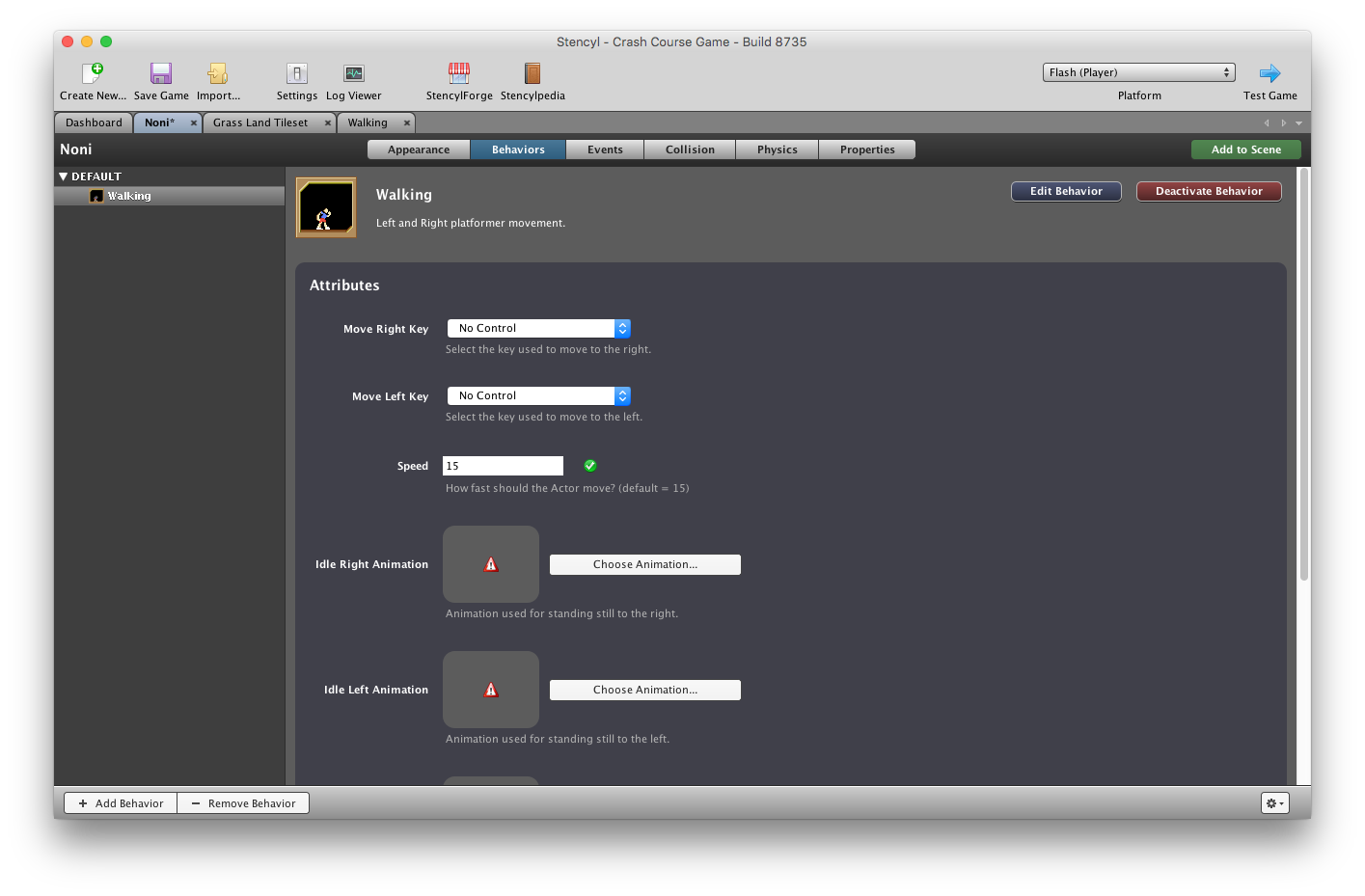Viewport: 1365px width, 896px height.
Task: Choose Animation for Idle Right
Action: coord(645,564)
